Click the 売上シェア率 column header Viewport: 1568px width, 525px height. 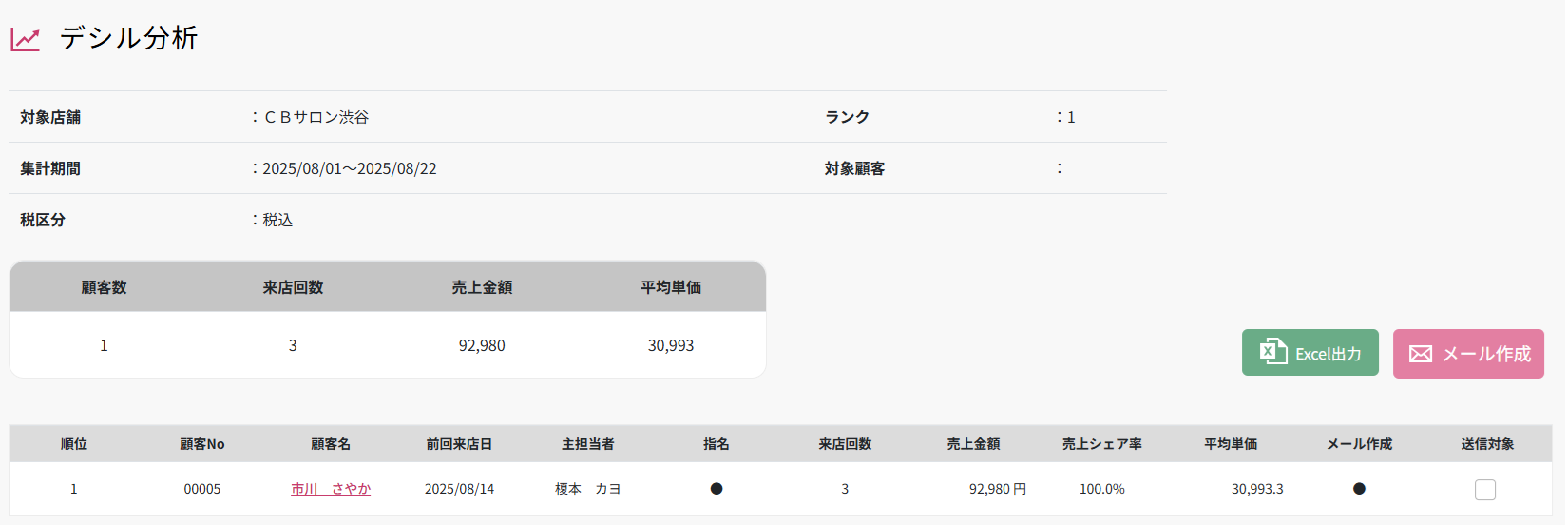(1102, 444)
